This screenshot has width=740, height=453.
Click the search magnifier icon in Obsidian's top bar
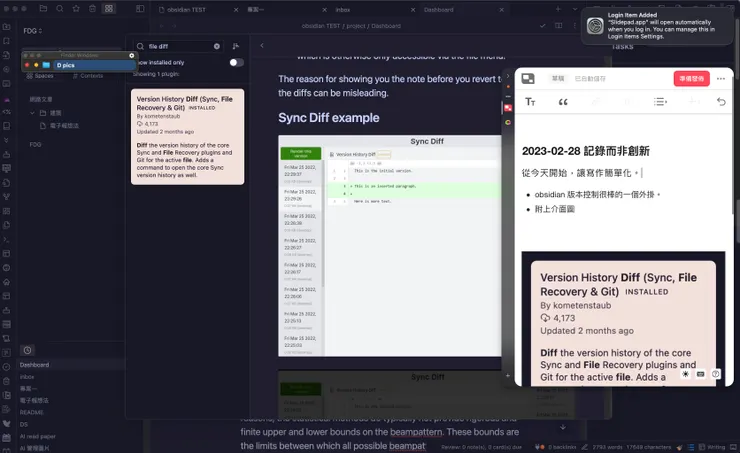click(x=59, y=8)
